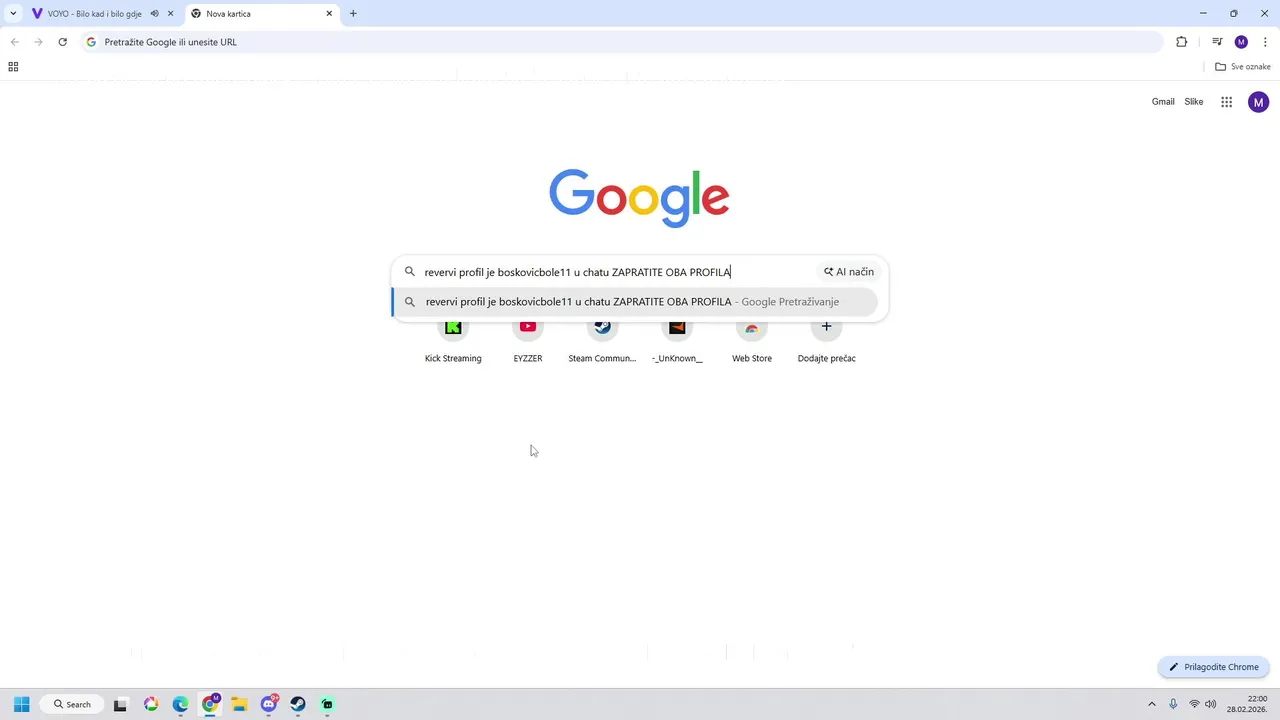Open the Google account avatar

[1258, 102]
